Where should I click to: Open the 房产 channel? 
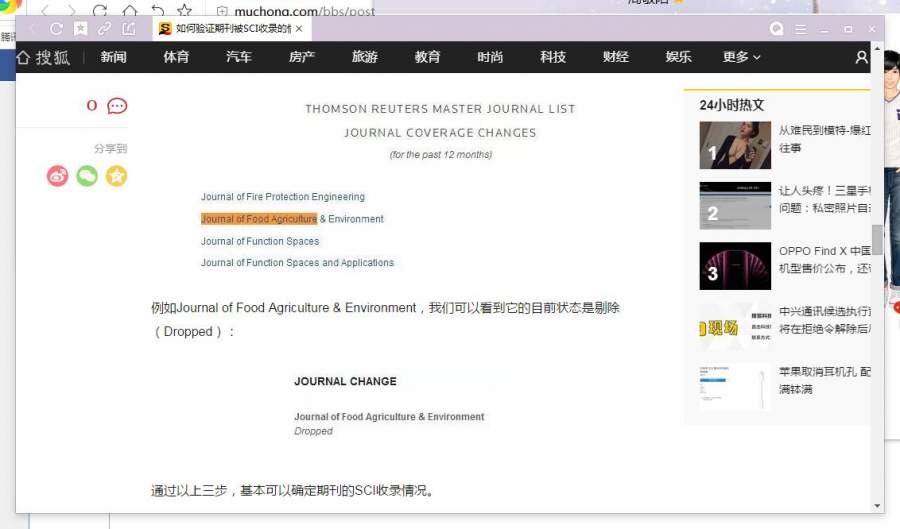coord(301,57)
